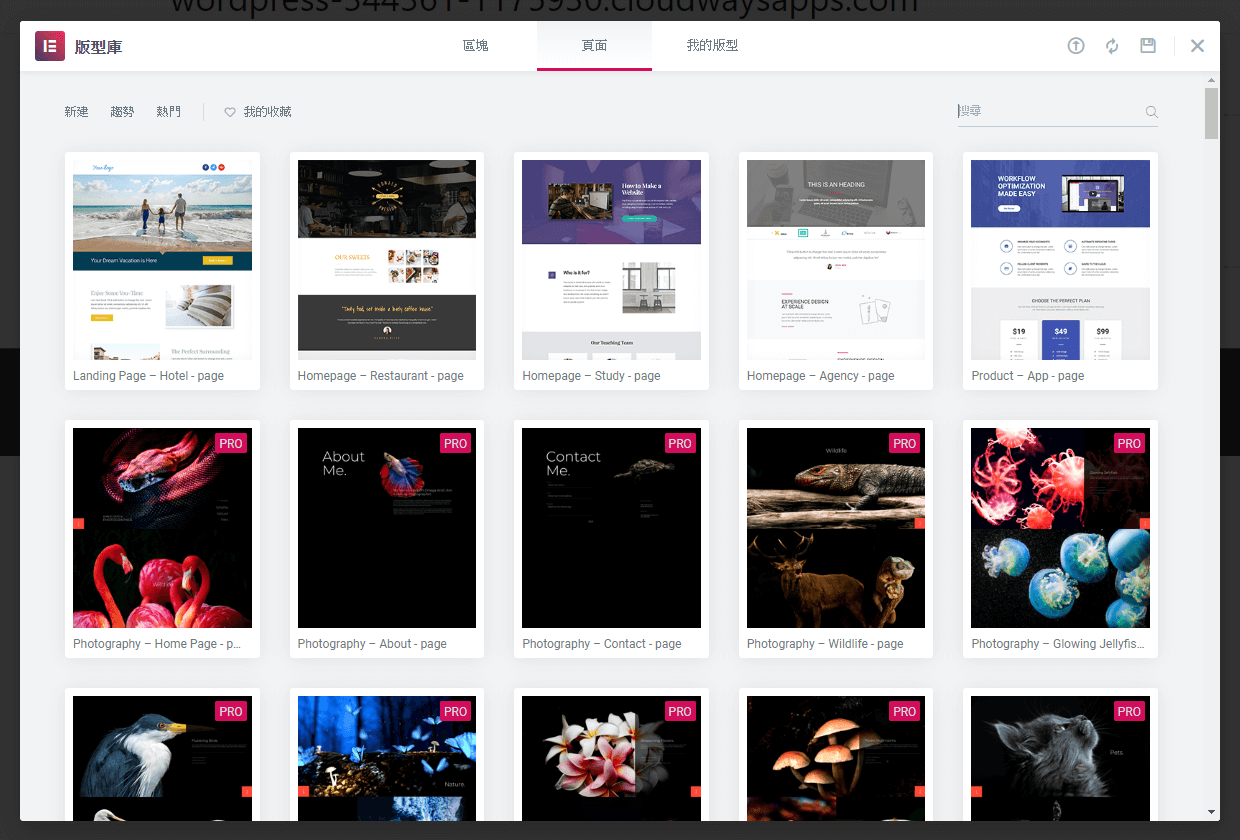Sort templates by 新建
This screenshot has width=1240, height=840.
(77, 112)
